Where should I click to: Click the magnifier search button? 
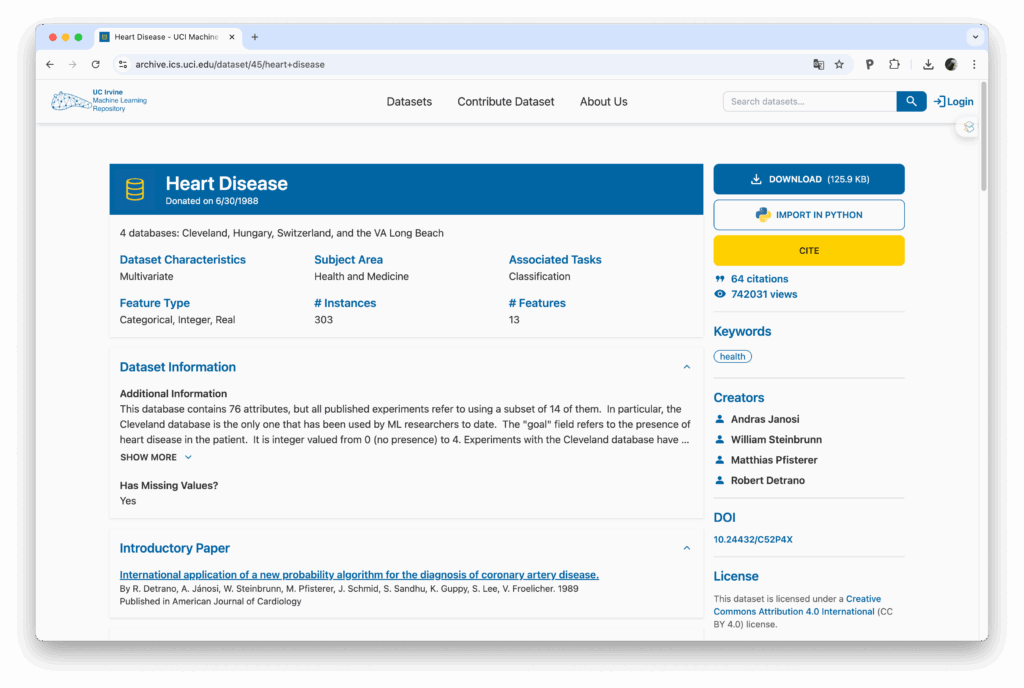[911, 101]
